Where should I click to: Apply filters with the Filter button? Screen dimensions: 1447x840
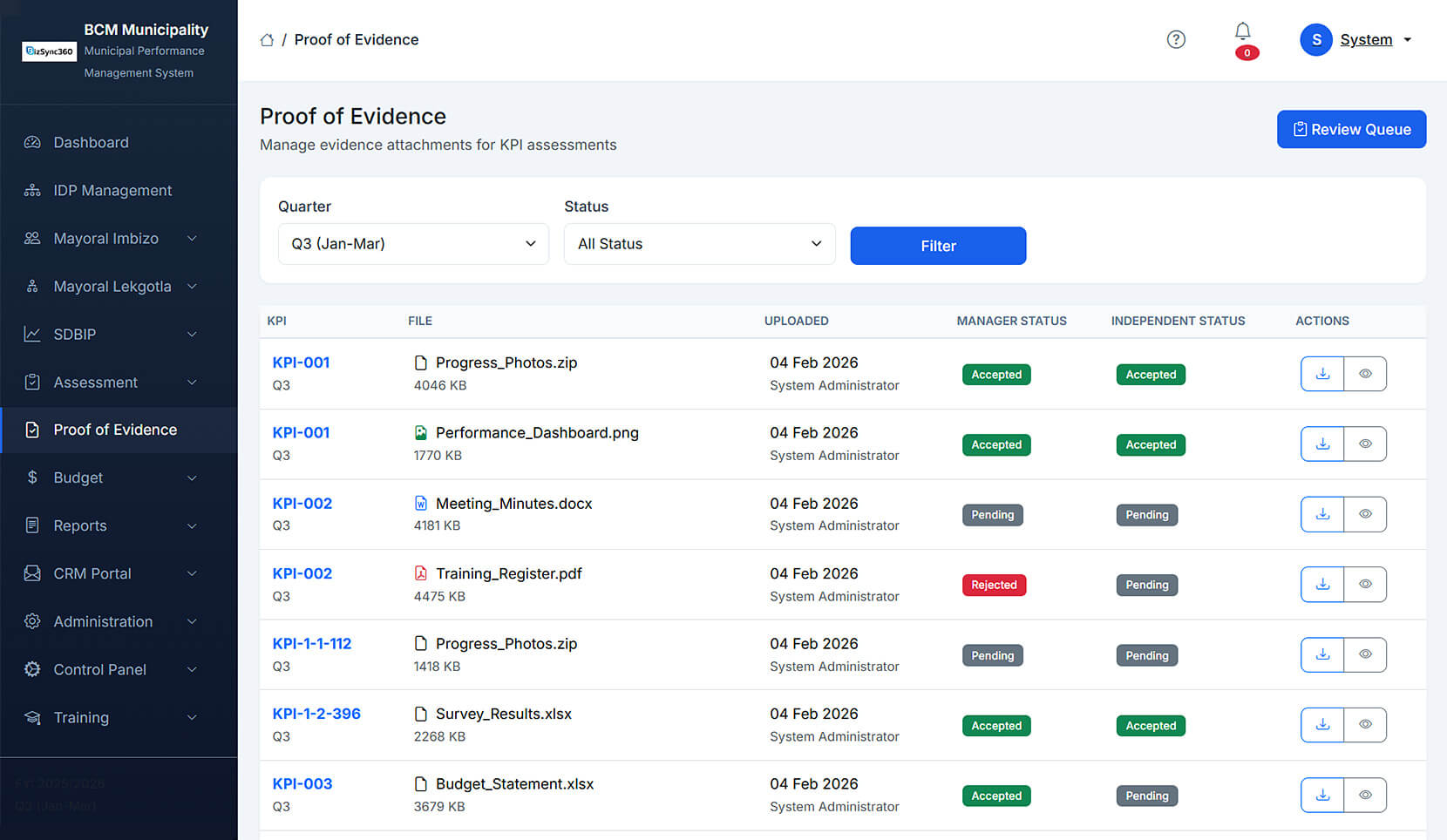(x=938, y=246)
